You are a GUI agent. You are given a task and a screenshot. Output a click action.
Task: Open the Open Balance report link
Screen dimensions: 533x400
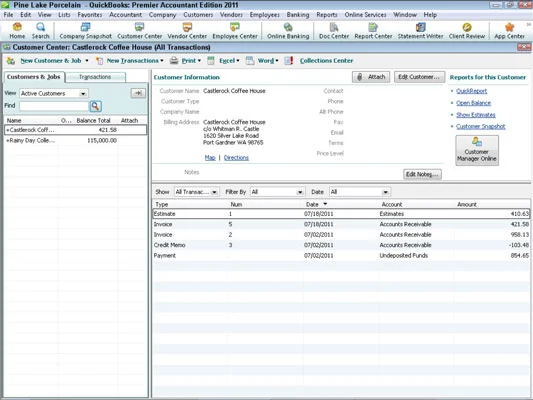pos(474,103)
